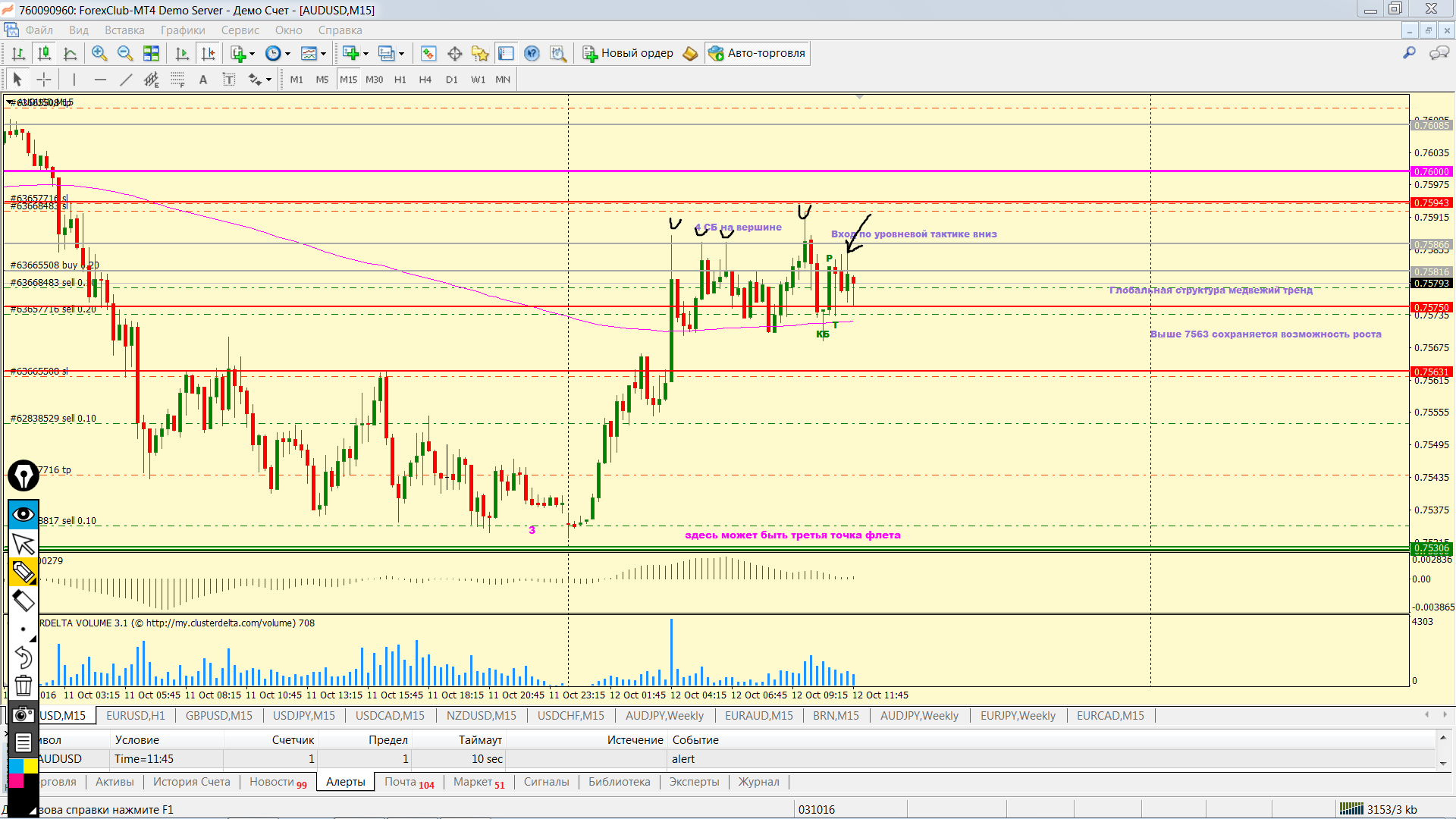Expand the chart templates dropdown arrow

point(324,54)
